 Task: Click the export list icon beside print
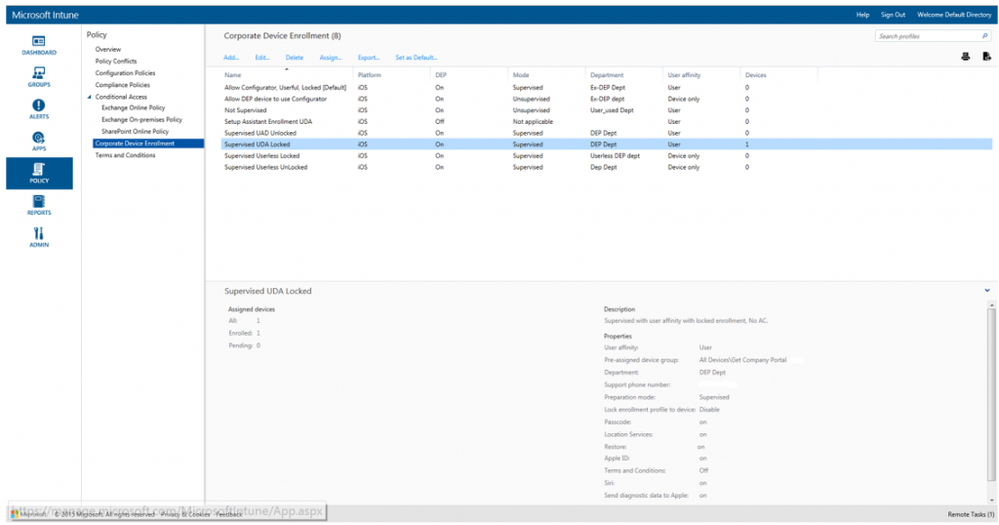pos(986,57)
